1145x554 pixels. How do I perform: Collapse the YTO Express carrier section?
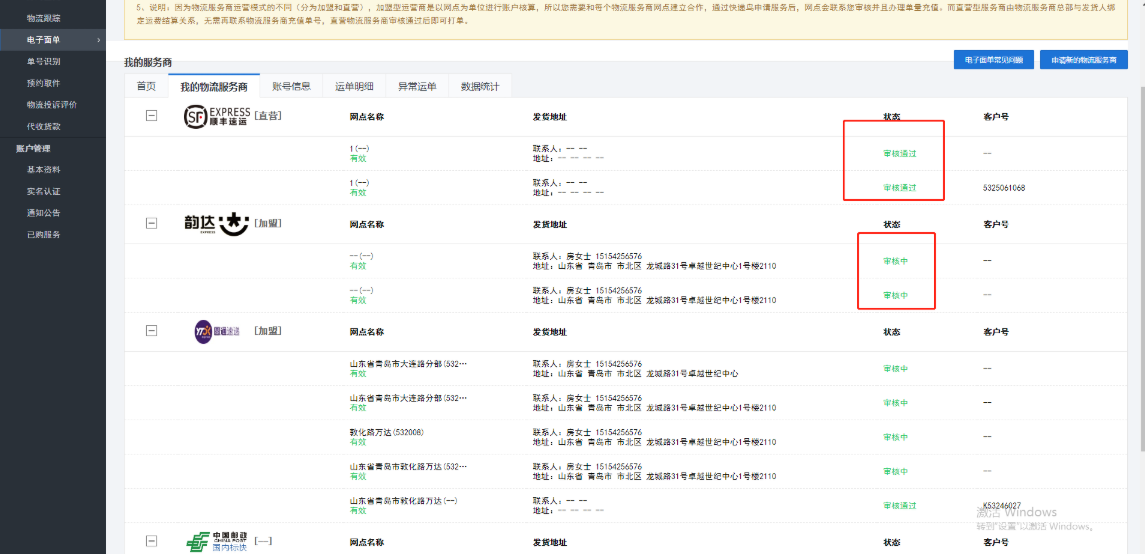pos(152,330)
